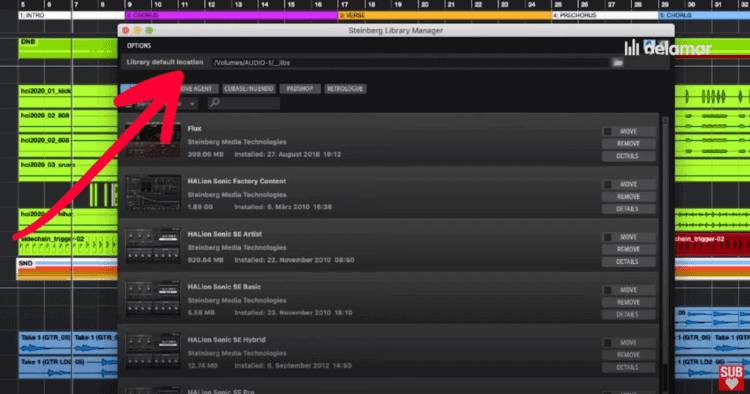Tick the MOVE checkbox for Flux
The image size is (750, 394).
607,131
